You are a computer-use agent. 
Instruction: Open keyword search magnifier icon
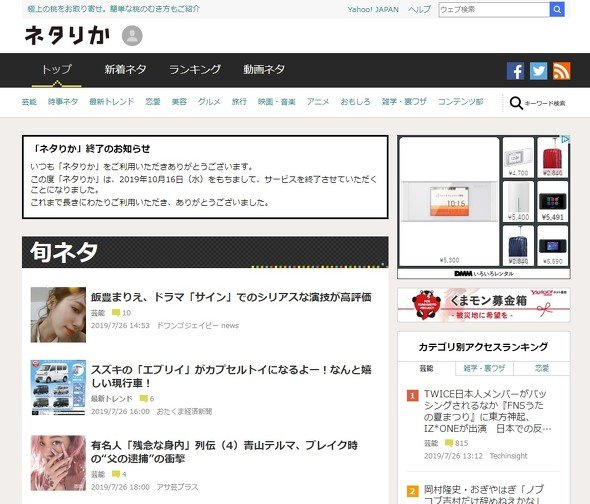click(516, 103)
